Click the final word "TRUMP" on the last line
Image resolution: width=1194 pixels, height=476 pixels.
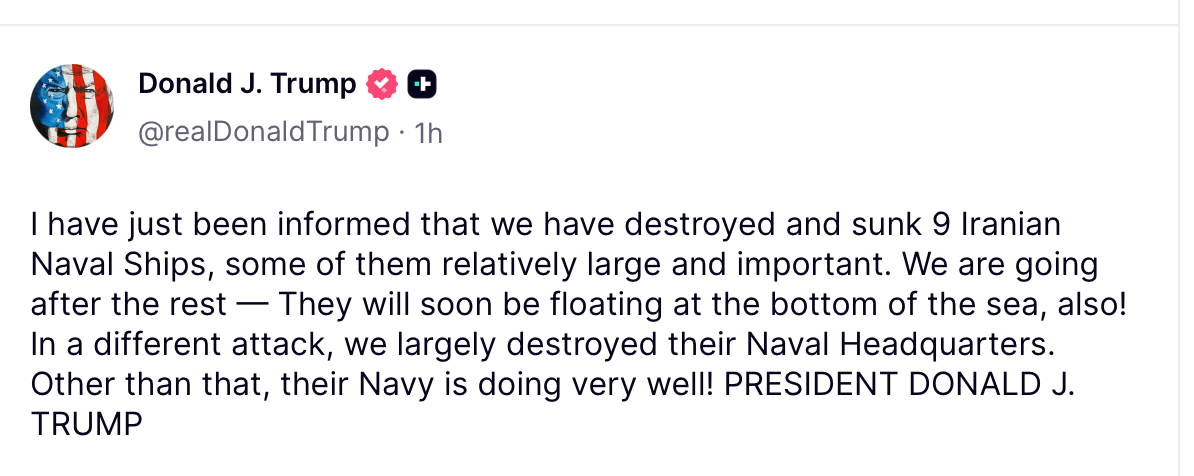[x=88, y=425]
